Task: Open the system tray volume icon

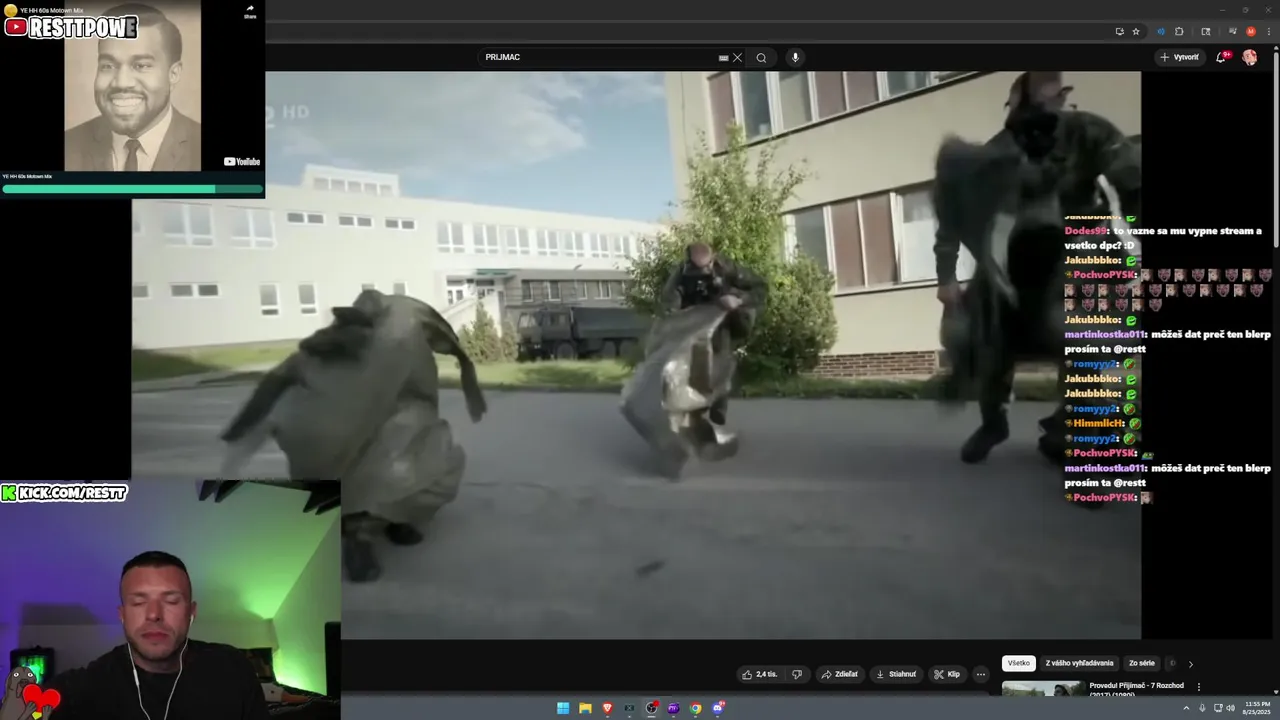Action: click(1229, 708)
